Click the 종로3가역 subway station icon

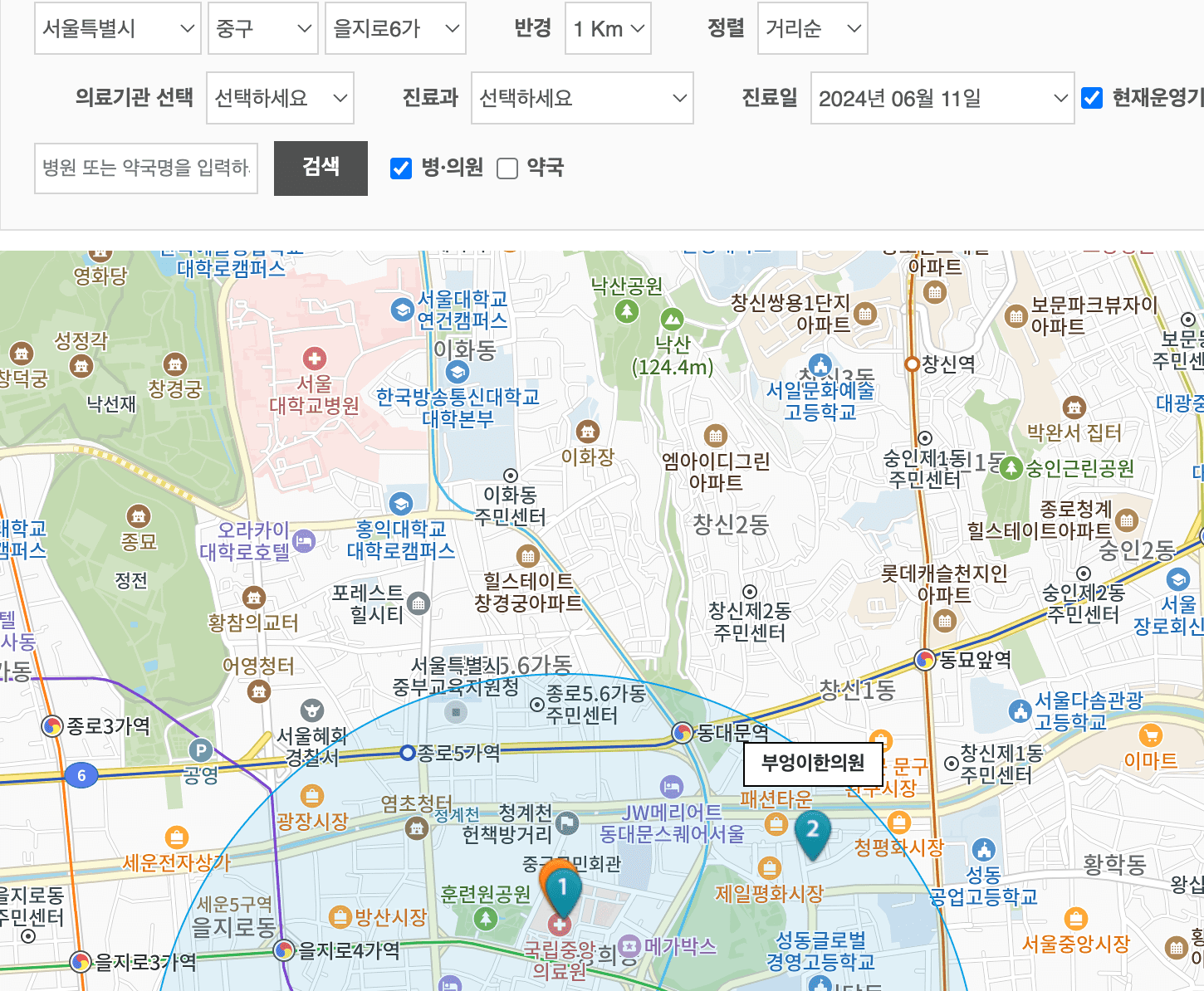52,726
